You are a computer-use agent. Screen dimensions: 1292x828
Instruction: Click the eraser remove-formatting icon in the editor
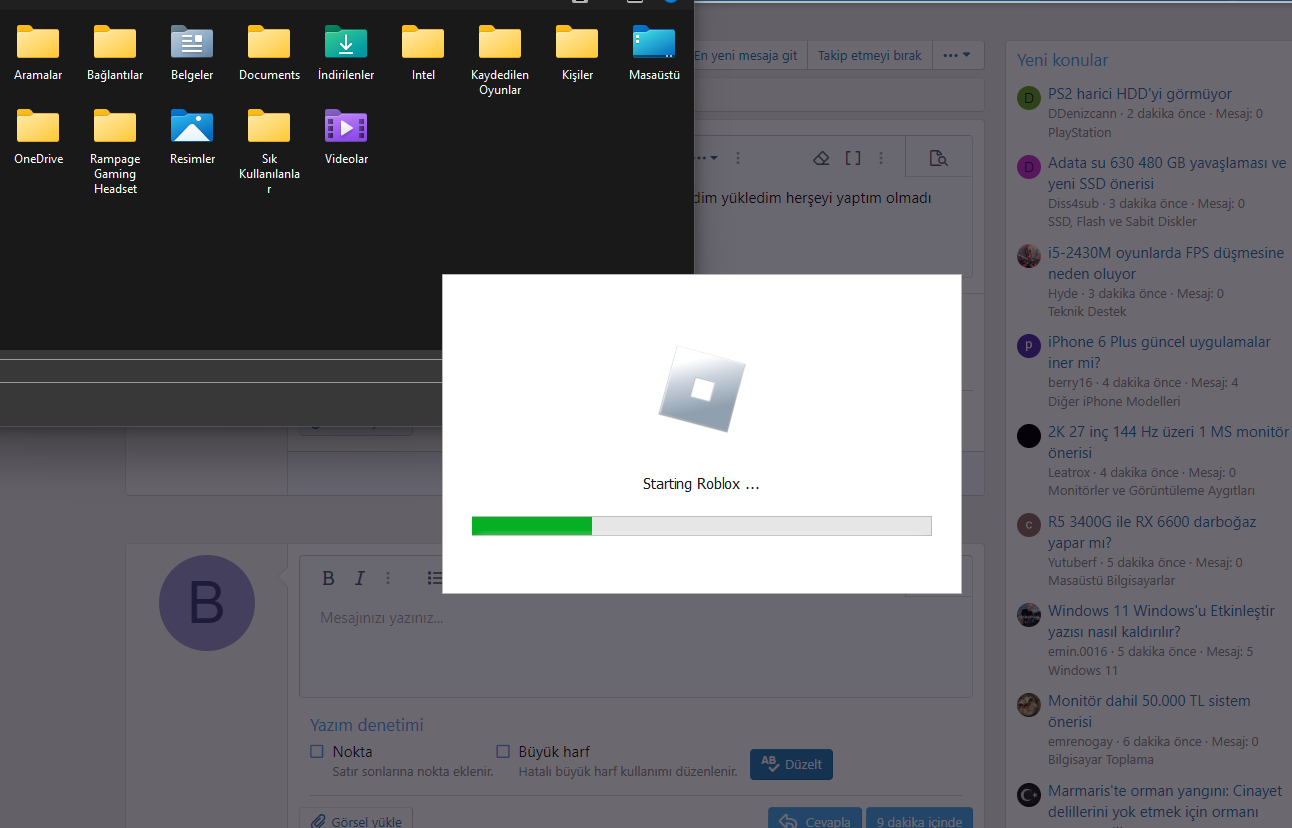tap(821, 158)
